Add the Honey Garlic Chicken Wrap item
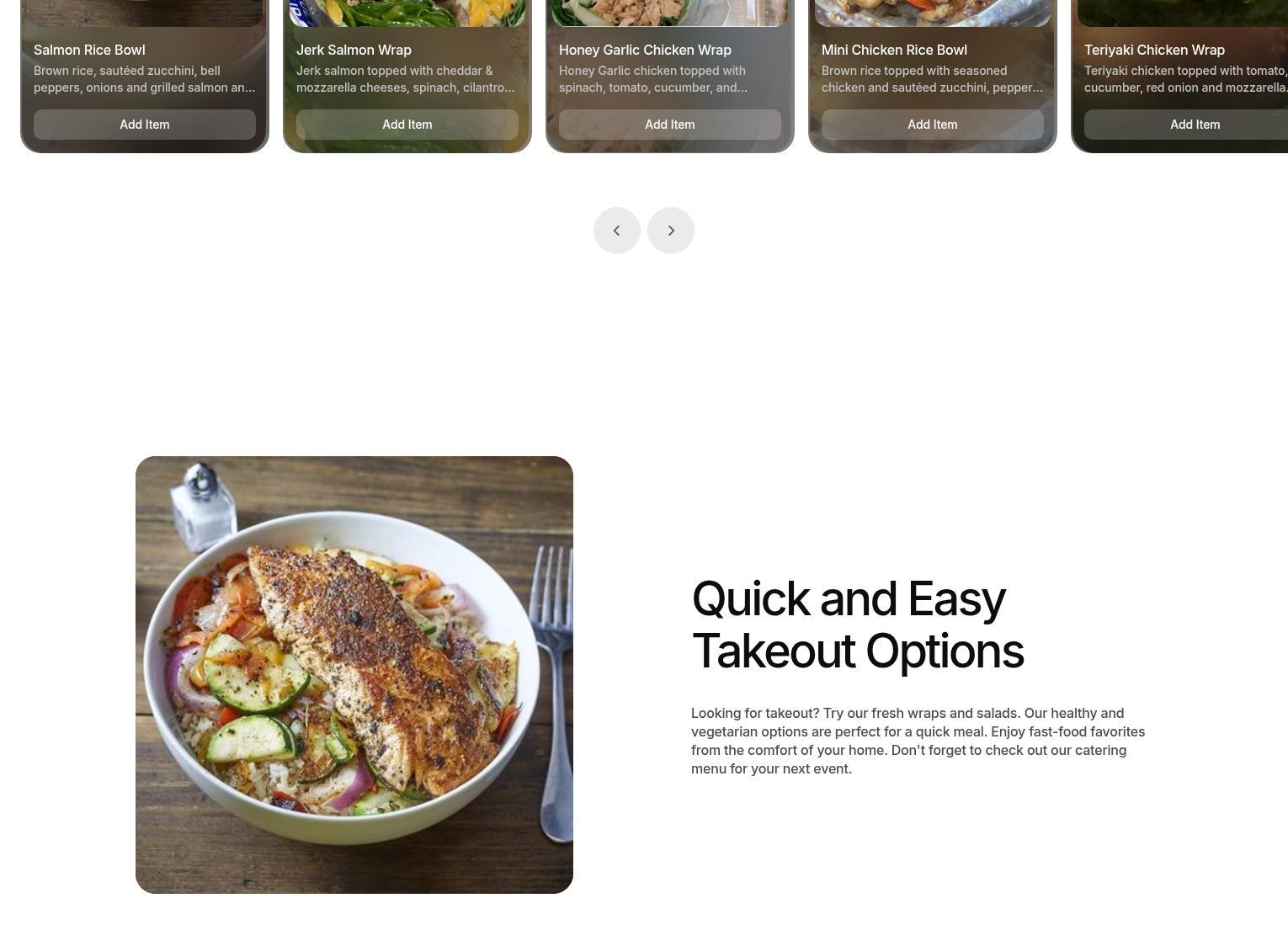Image resolution: width=1288 pixels, height=946 pixels. pos(670,125)
